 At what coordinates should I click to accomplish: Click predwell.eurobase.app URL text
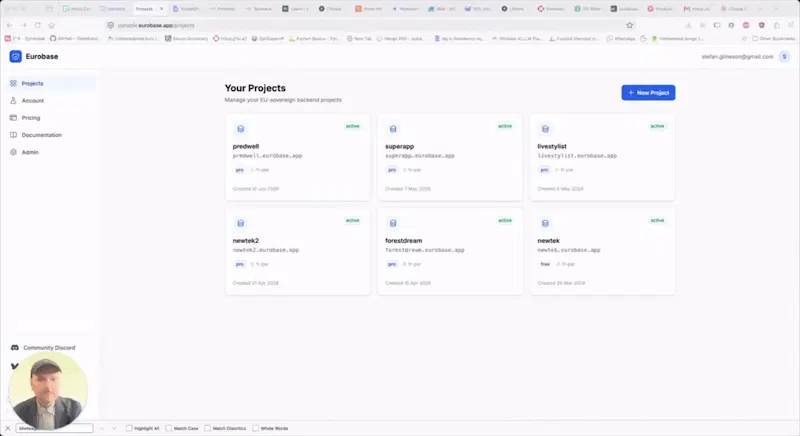267,156
